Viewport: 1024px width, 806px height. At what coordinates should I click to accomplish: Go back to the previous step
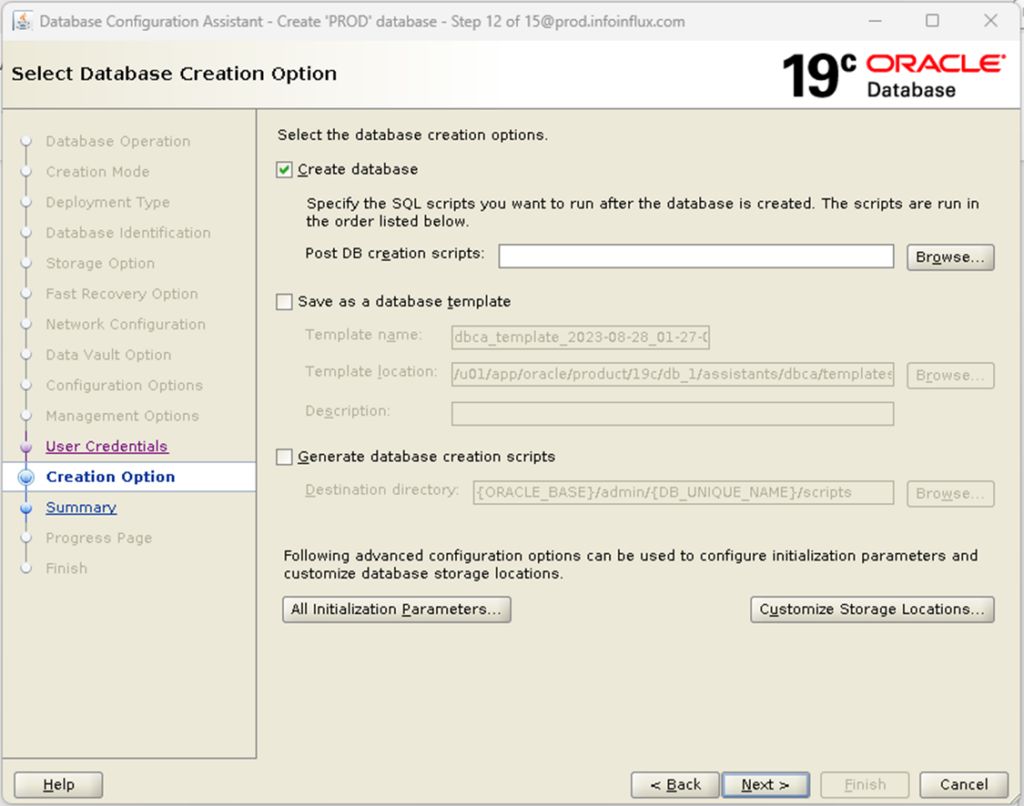(675, 784)
